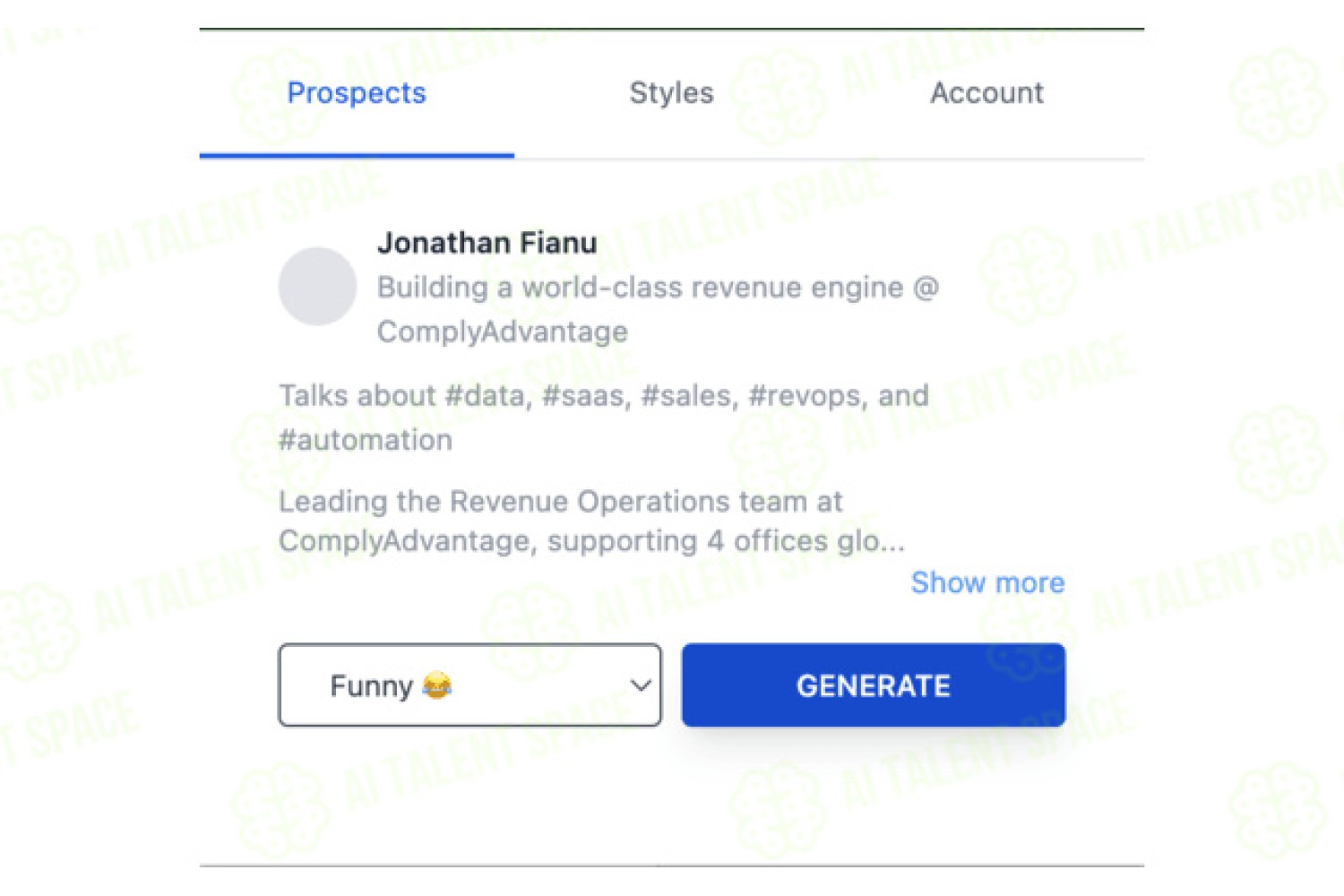The image size is (1344, 896).
Task: Expand the style dropdown chevron arrow
Action: point(640,685)
